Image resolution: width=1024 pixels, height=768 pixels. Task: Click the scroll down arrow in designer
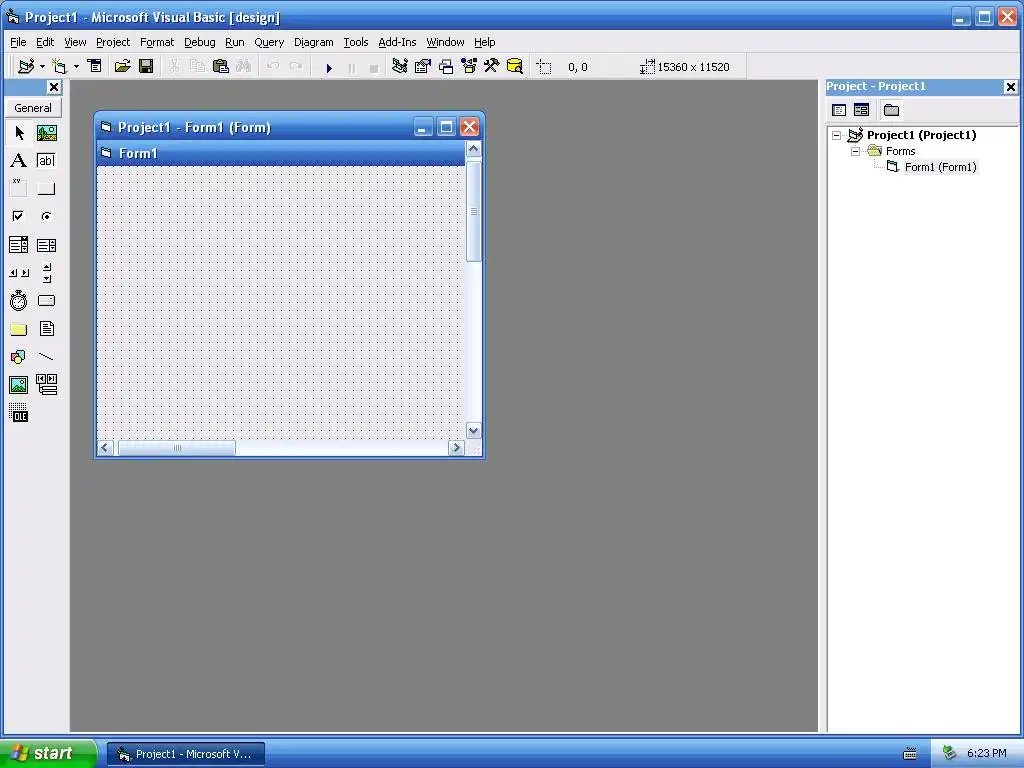pos(473,431)
